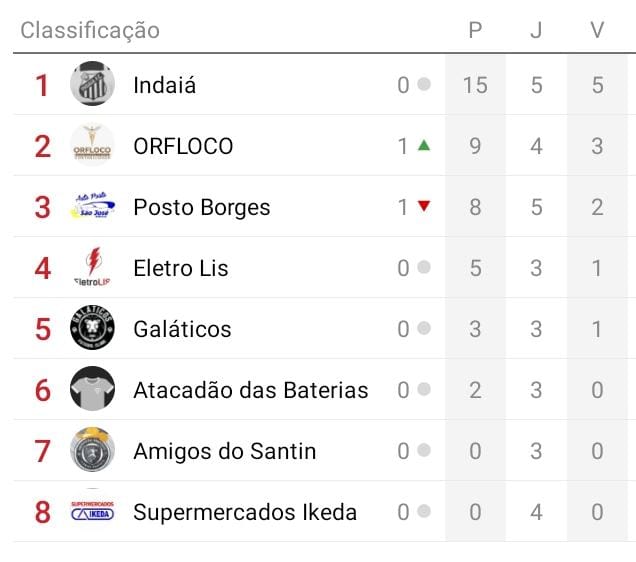
Task: Click the Supermercados Ikeda logo
Action: (x=92, y=512)
